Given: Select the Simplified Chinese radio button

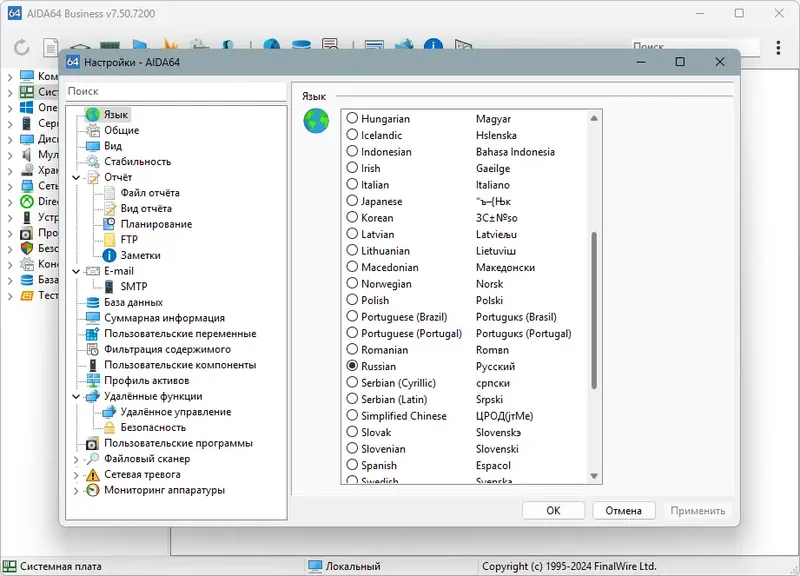Looking at the screenshot, I should (352, 415).
